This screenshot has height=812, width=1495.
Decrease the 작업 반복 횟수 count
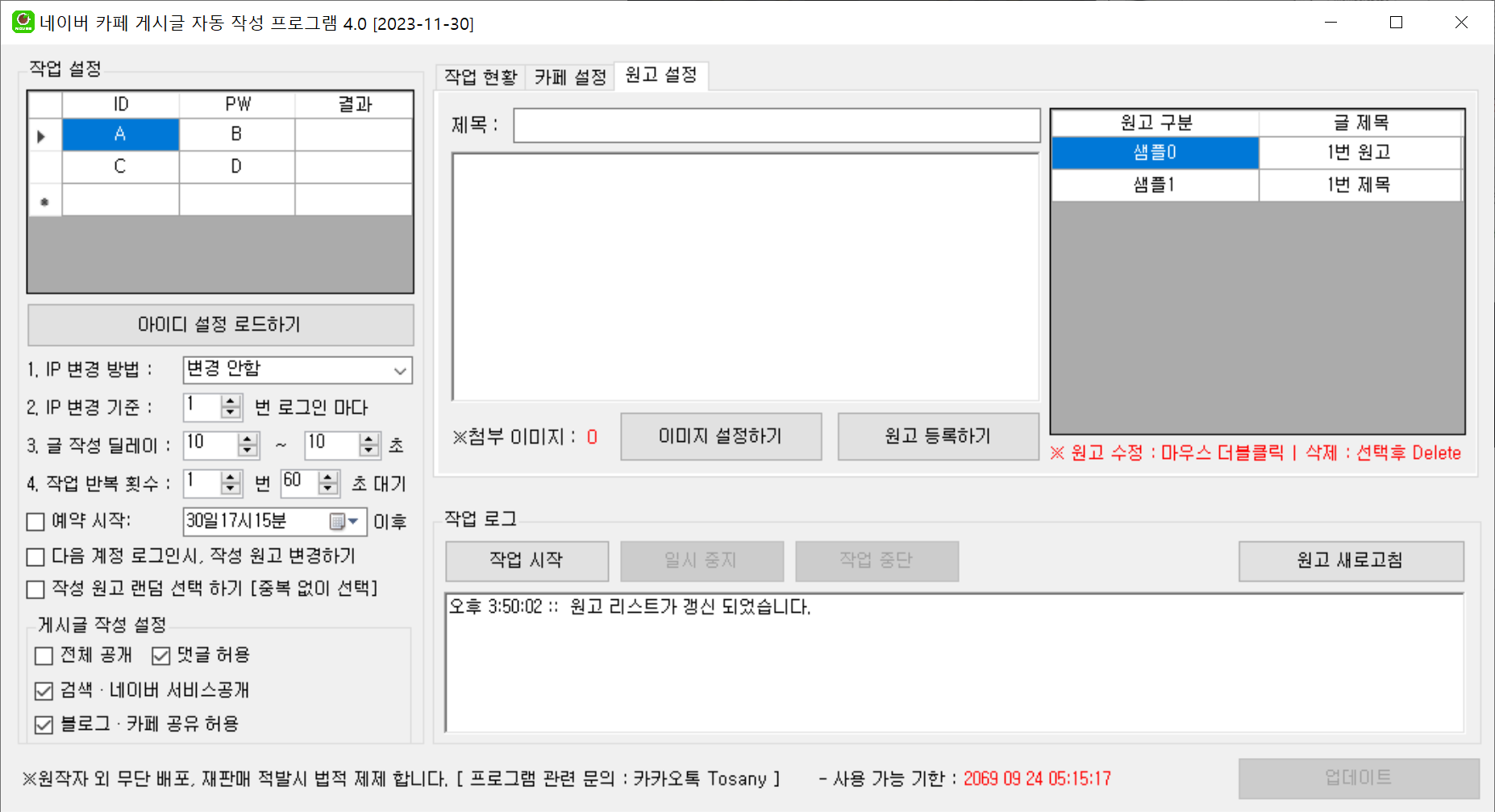pos(231,489)
